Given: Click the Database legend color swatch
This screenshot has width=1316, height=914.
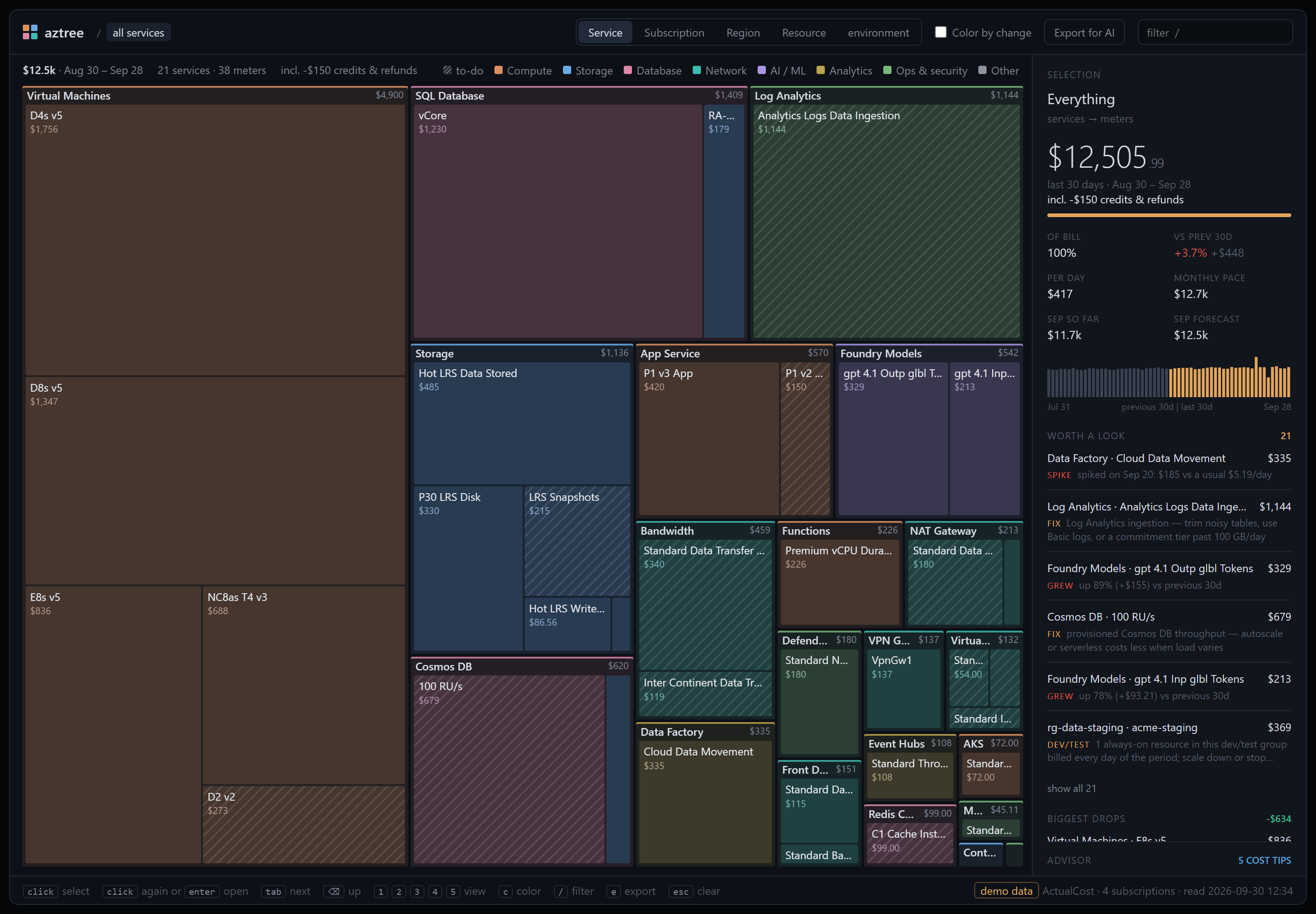Looking at the screenshot, I should point(628,70).
